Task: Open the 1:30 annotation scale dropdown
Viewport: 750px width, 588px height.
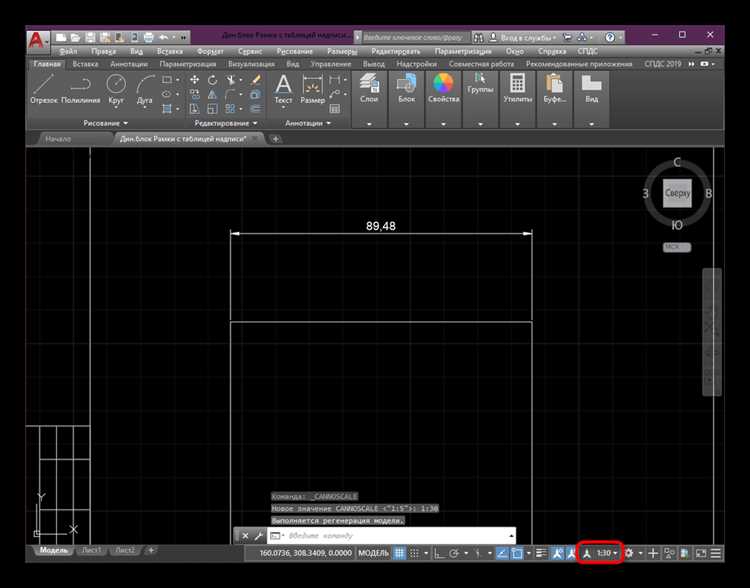Action: (x=607, y=553)
